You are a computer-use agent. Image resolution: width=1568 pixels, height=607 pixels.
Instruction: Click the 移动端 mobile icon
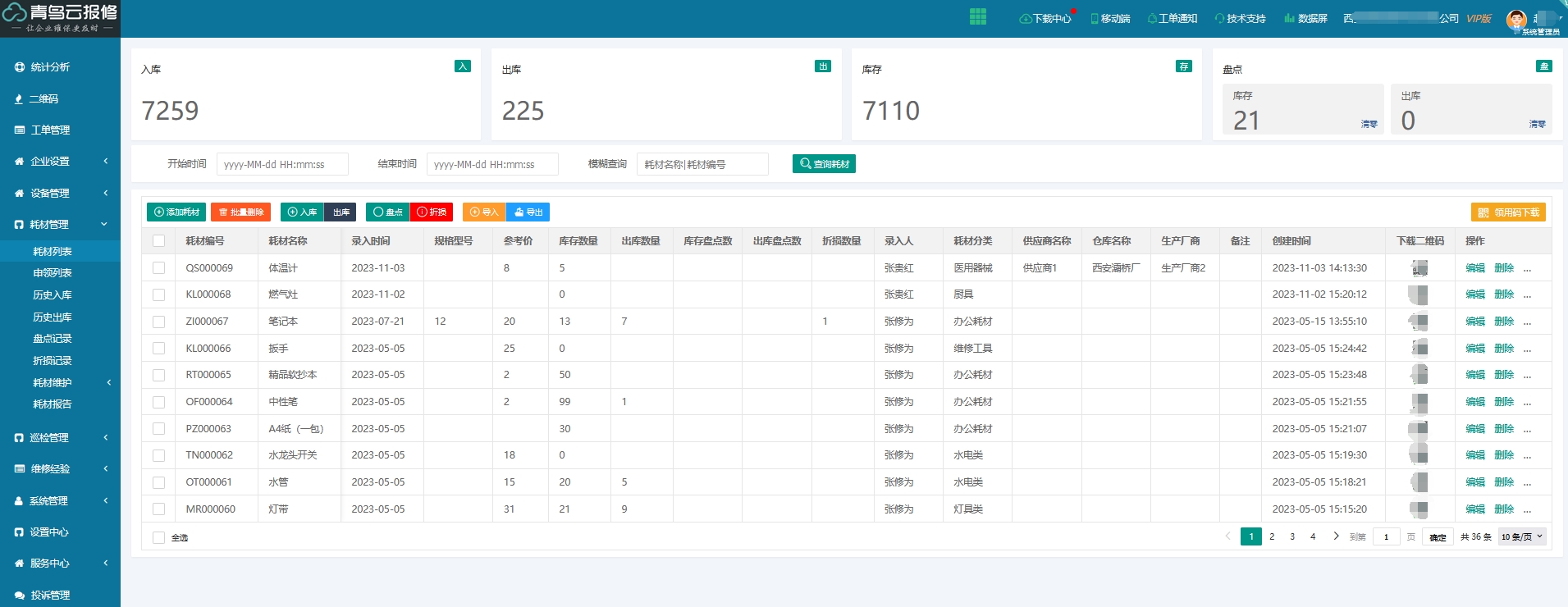[1095, 19]
